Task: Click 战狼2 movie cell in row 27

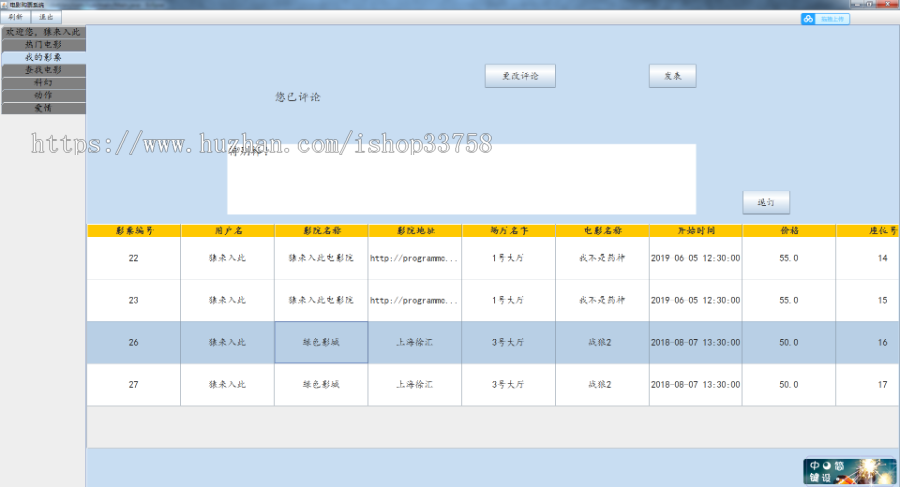Action: pyautogui.click(x=602, y=385)
